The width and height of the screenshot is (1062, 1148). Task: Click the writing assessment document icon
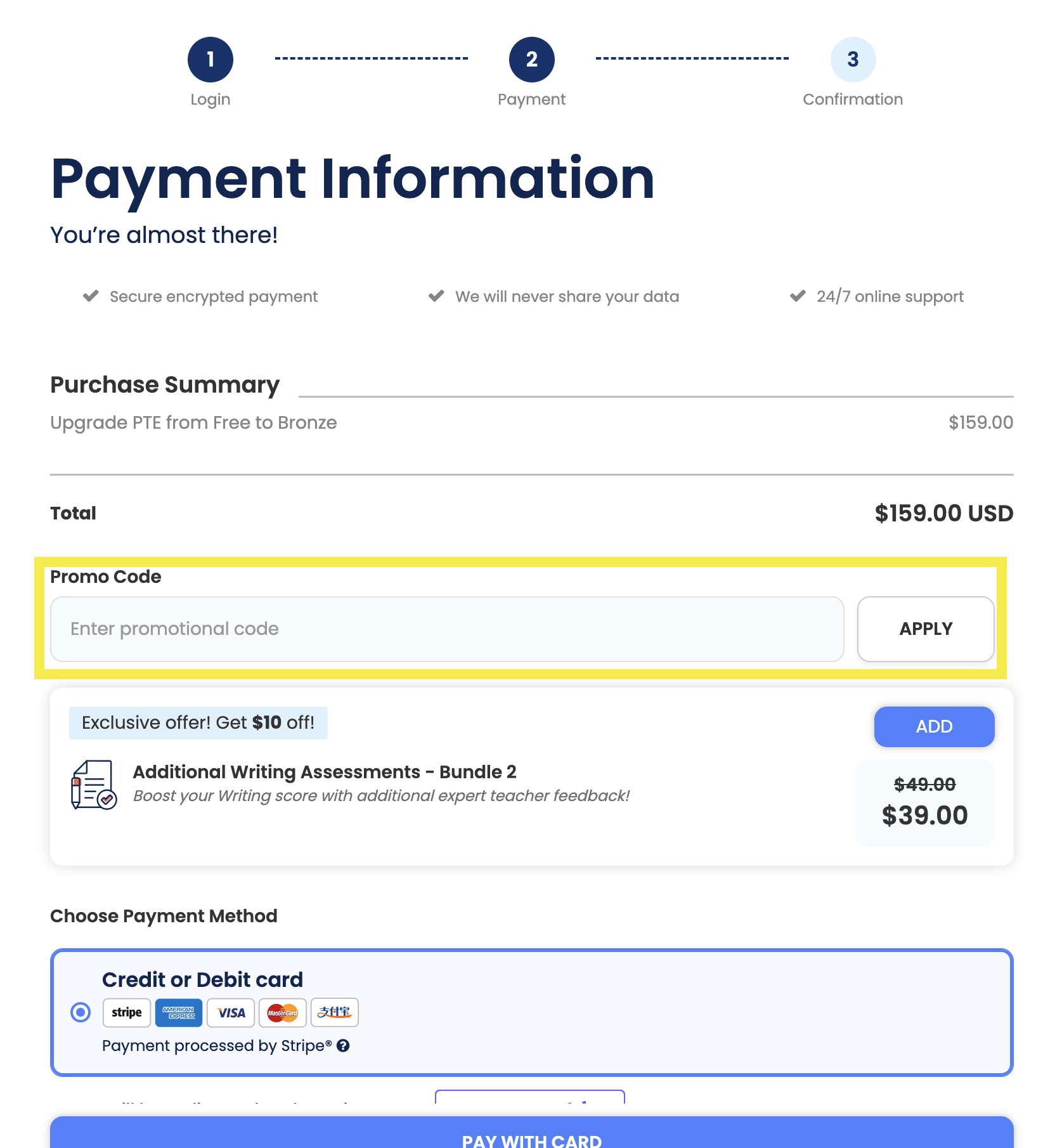(93, 785)
